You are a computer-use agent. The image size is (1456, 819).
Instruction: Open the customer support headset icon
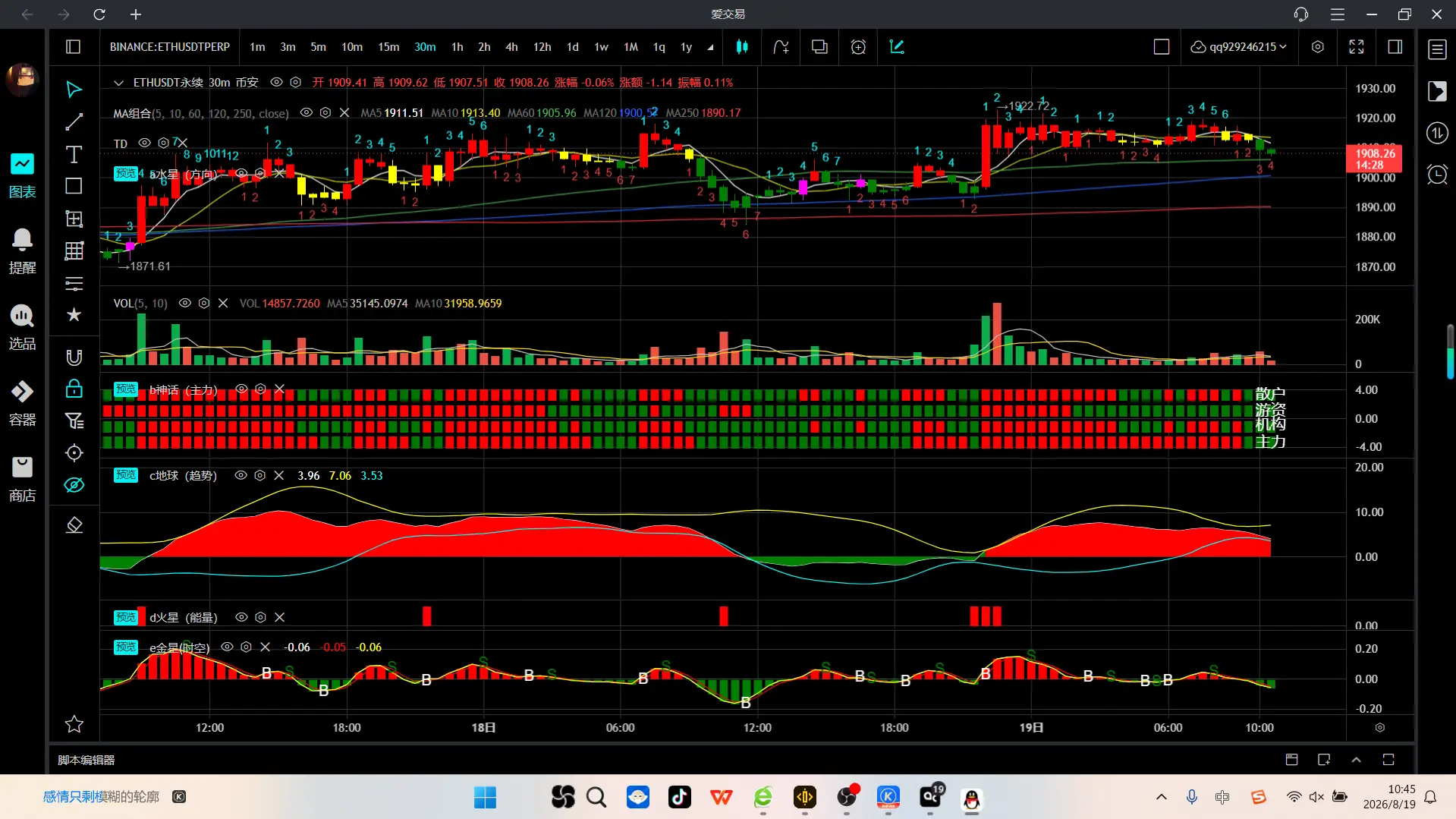coord(1301,14)
